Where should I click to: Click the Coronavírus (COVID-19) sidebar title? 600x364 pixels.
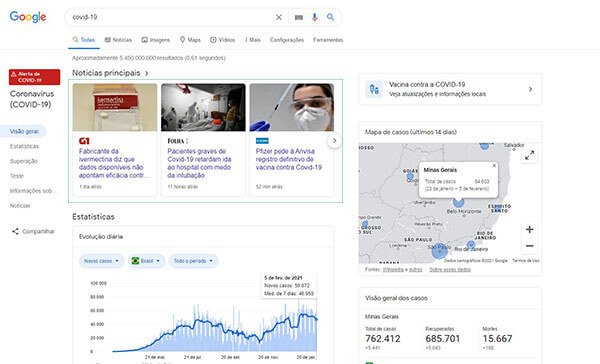[32, 99]
